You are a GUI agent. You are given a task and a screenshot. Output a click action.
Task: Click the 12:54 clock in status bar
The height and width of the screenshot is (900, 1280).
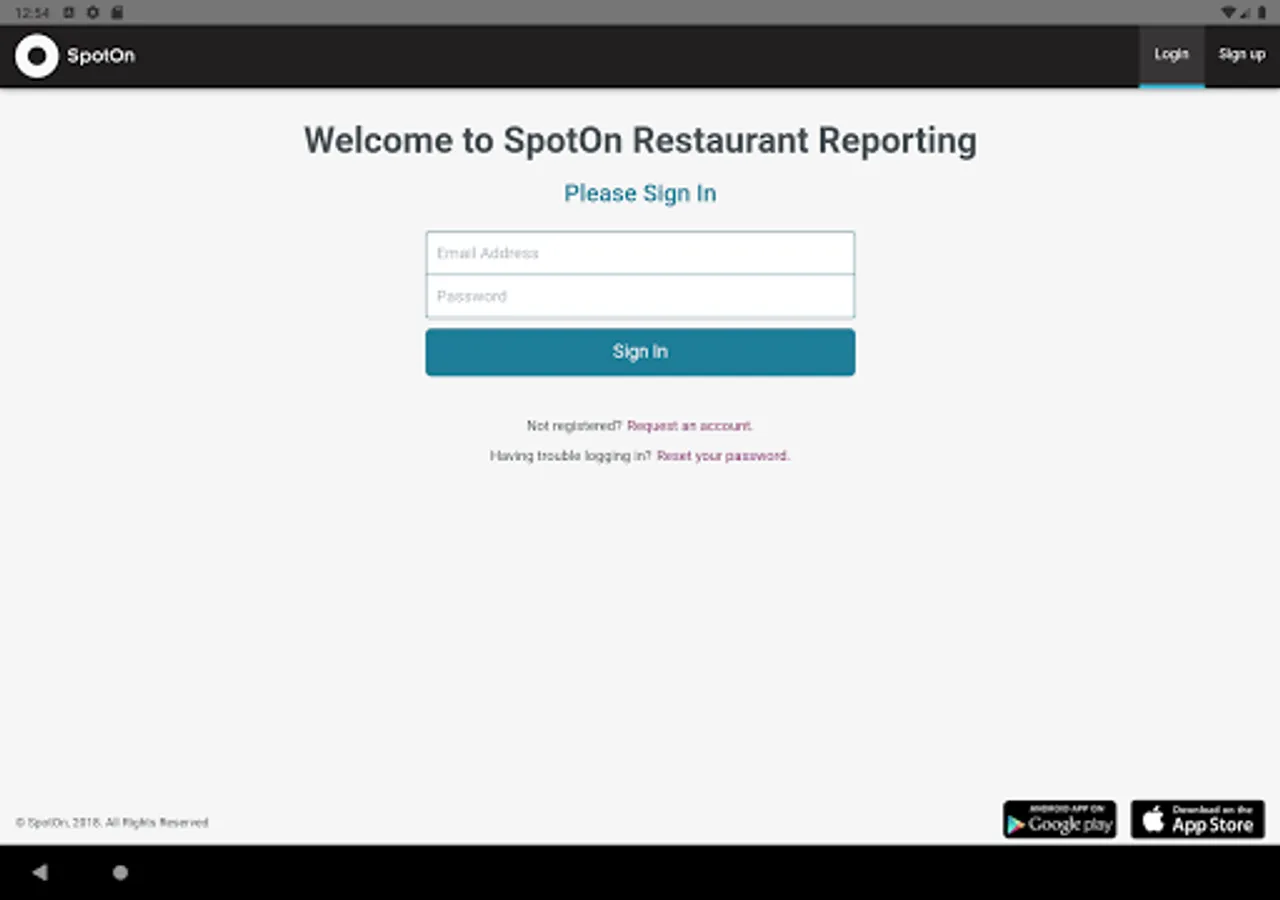click(x=32, y=13)
